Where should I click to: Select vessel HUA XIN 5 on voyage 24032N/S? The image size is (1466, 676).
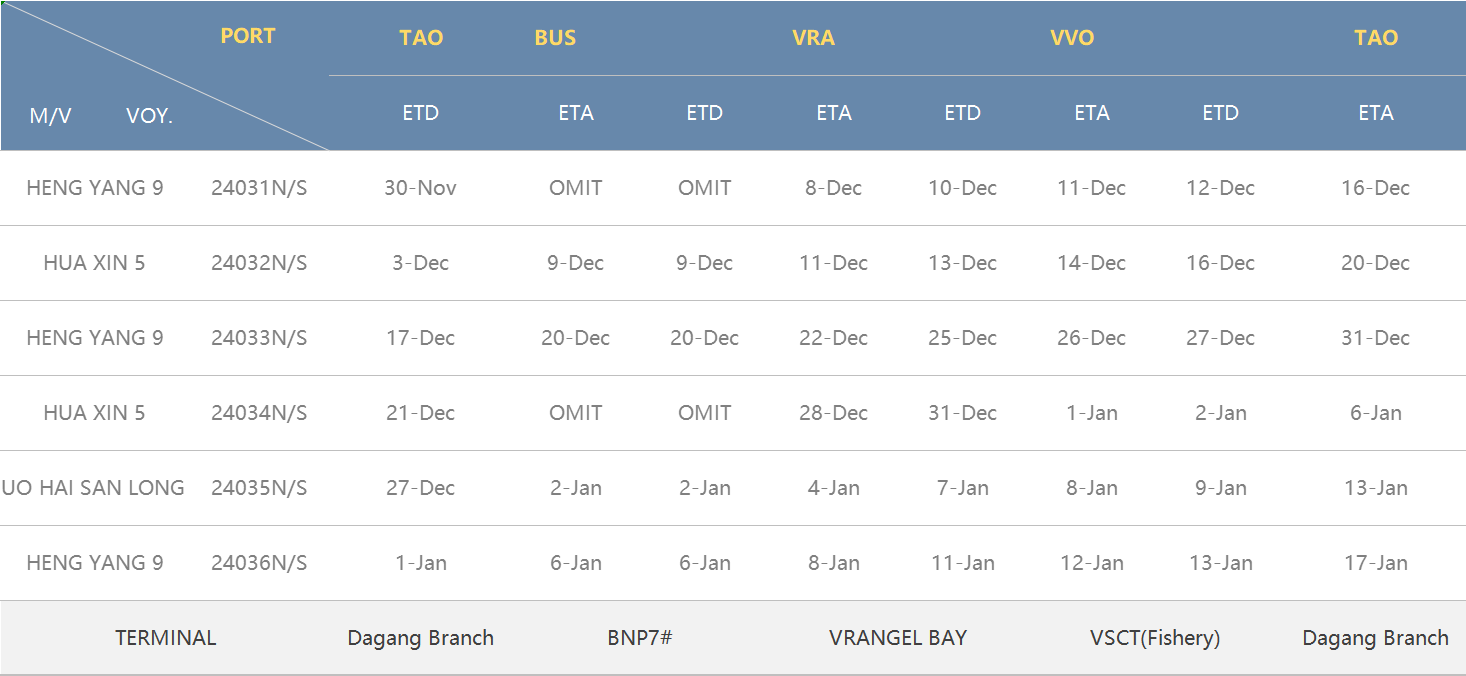94,263
